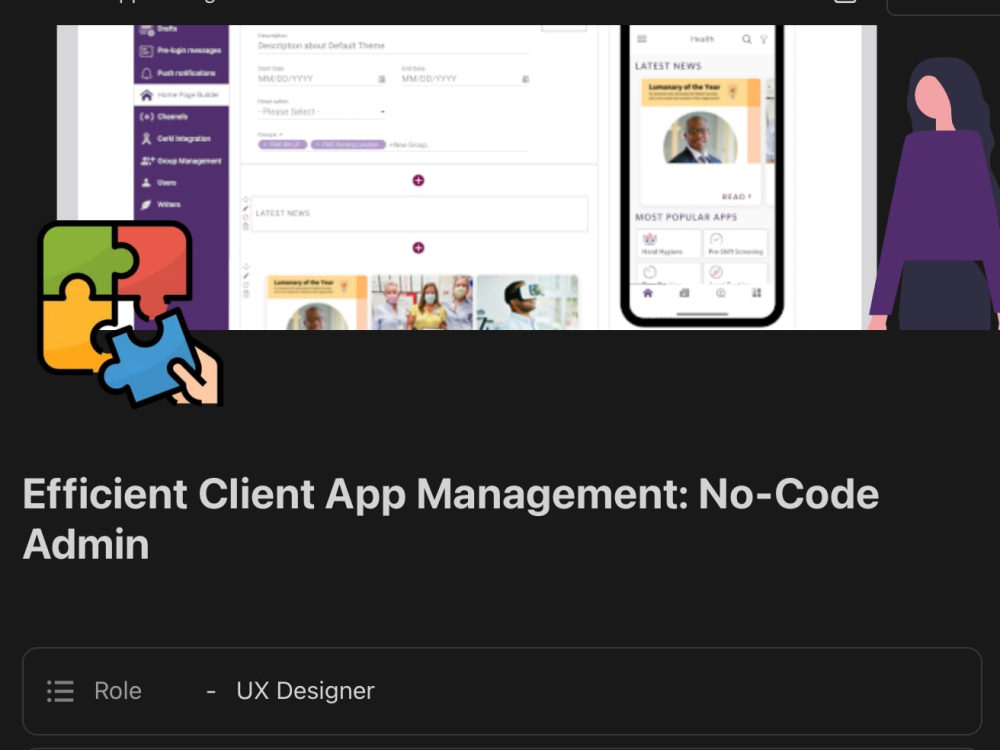Image resolution: width=1000 pixels, height=750 pixels.
Task: Open Pre-Shift Screening app tile on phone
Action: click(x=735, y=244)
